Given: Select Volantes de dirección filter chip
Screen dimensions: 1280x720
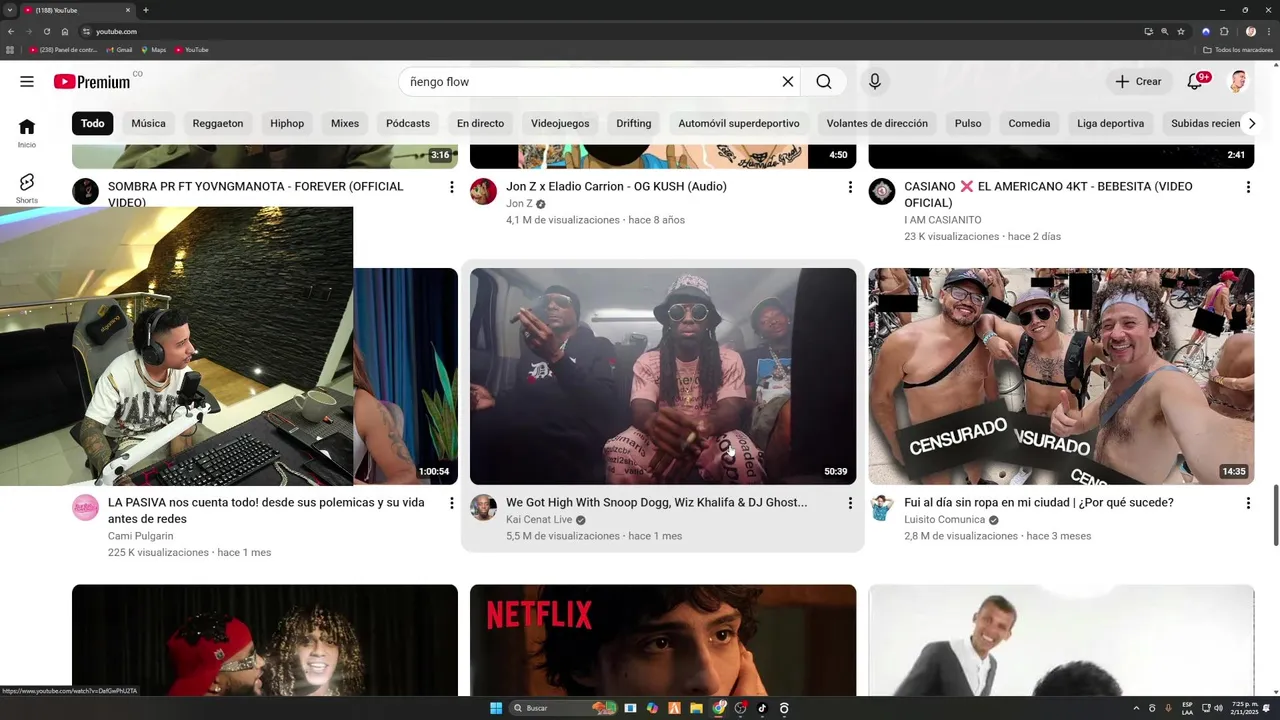Looking at the screenshot, I should [877, 124].
